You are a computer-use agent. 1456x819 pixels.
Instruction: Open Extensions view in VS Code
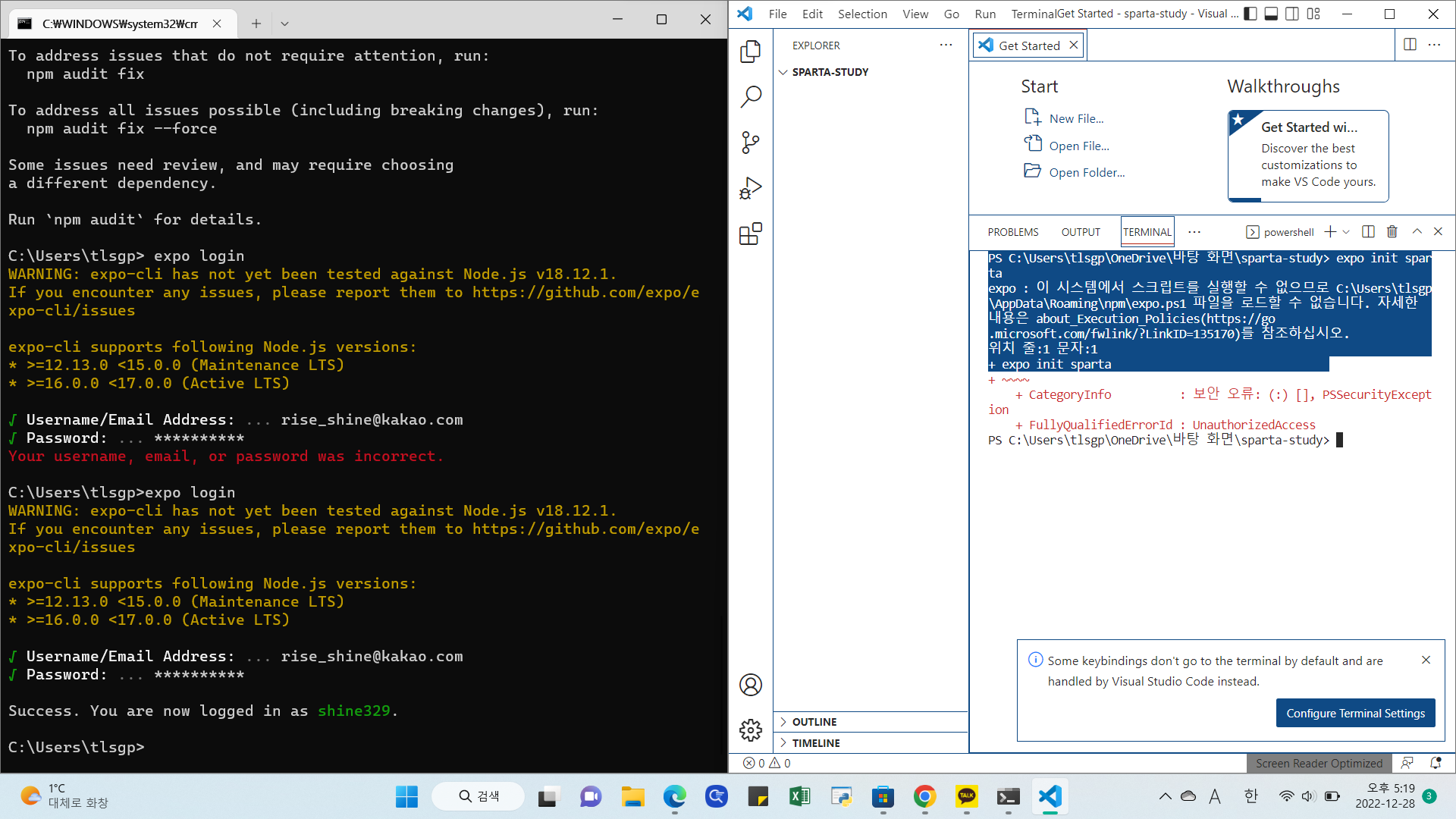click(751, 234)
